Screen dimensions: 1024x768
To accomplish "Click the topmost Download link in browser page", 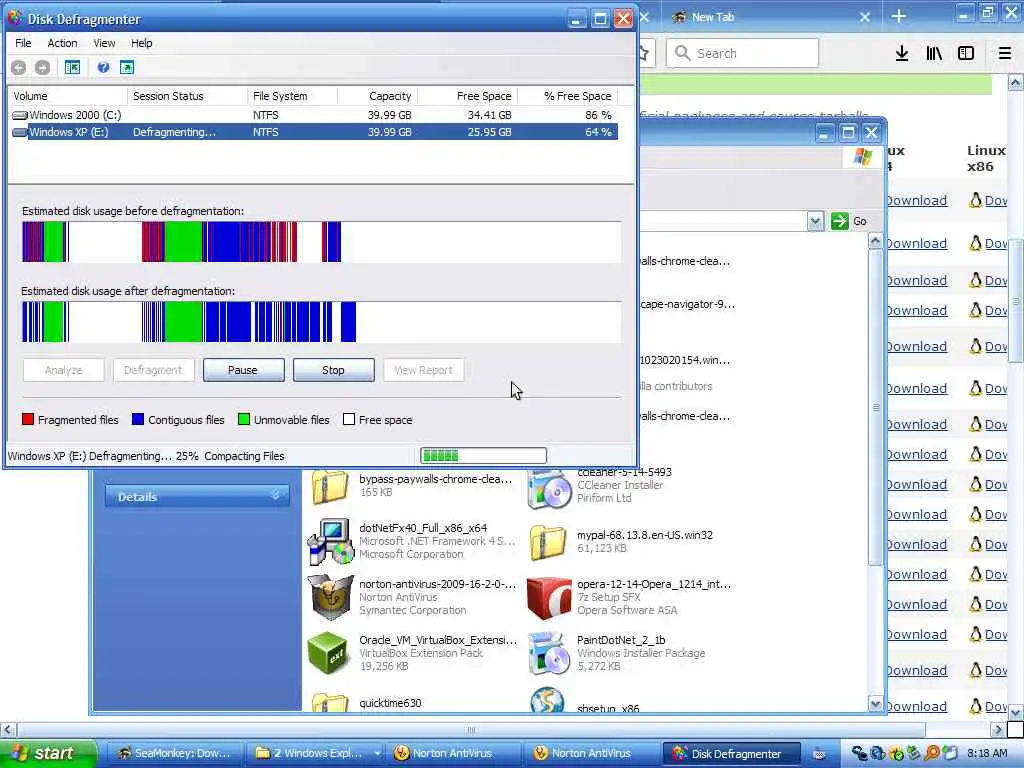I will pos(917,200).
